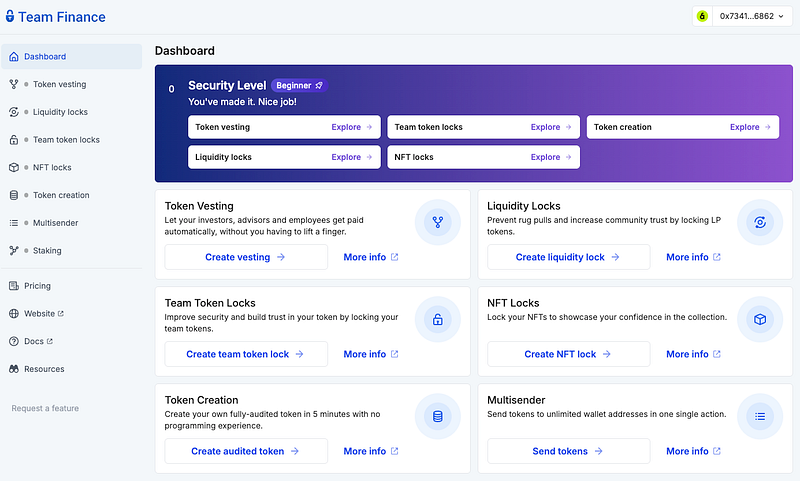This screenshot has width=800, height=481.
Task: Click the Create vesting button
Action: click(x=246, y=257)
